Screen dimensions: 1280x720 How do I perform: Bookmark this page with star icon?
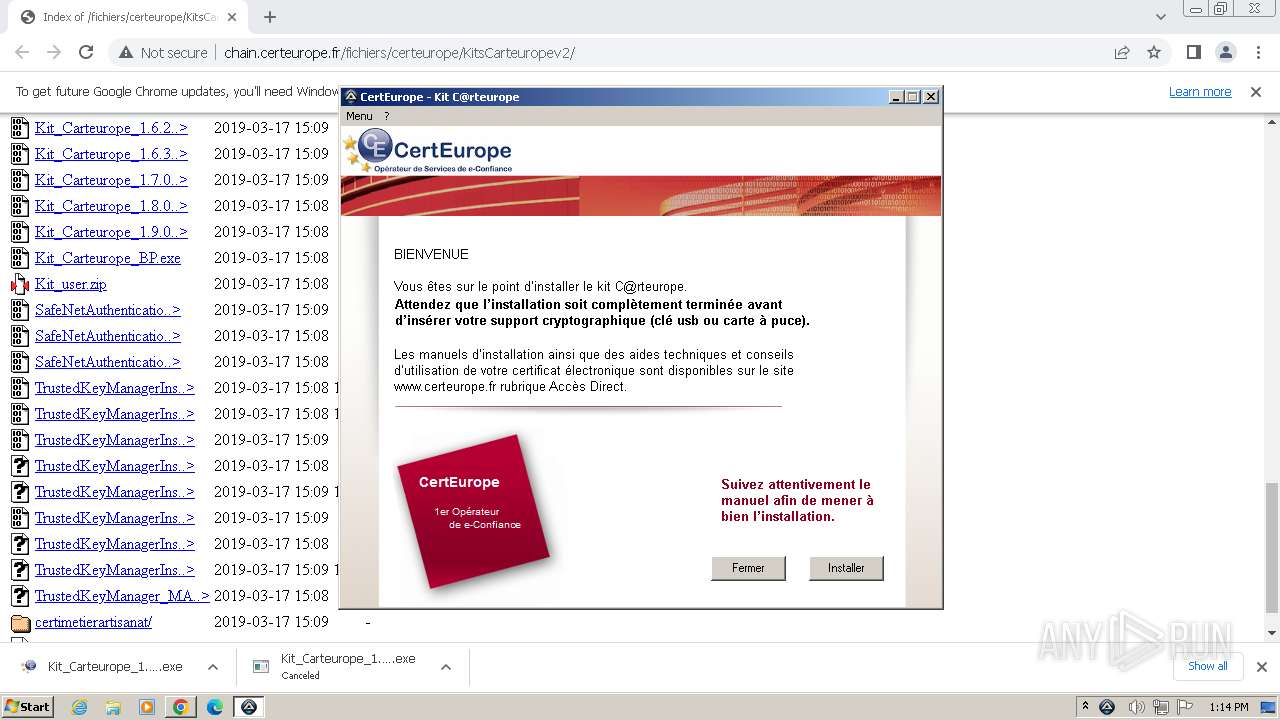click(x=1154, y=53)
